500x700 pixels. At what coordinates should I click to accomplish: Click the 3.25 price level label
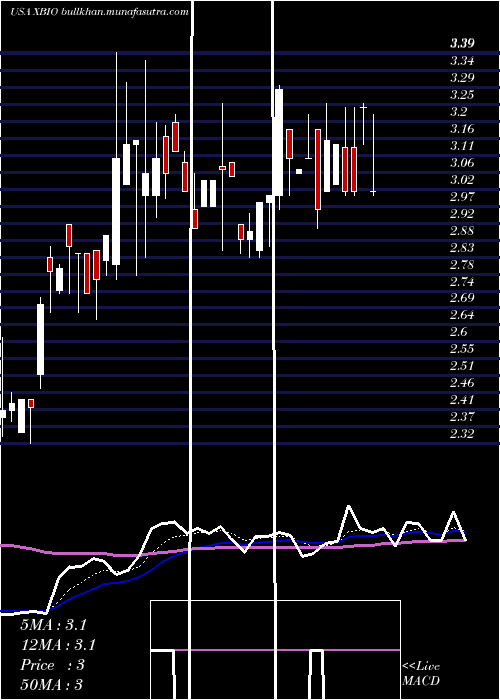(x=462, y=95)
